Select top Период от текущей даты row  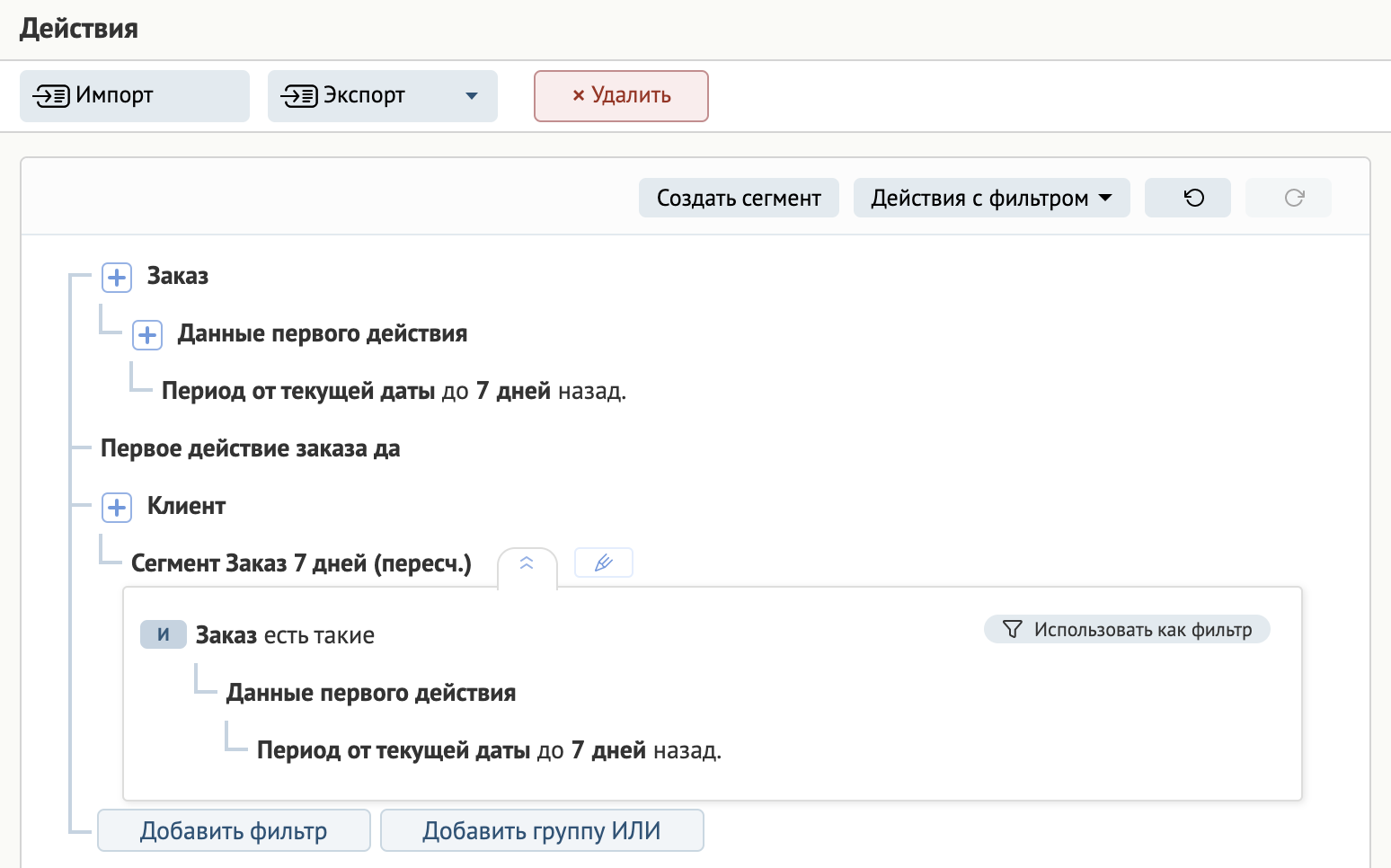(394, 391)
